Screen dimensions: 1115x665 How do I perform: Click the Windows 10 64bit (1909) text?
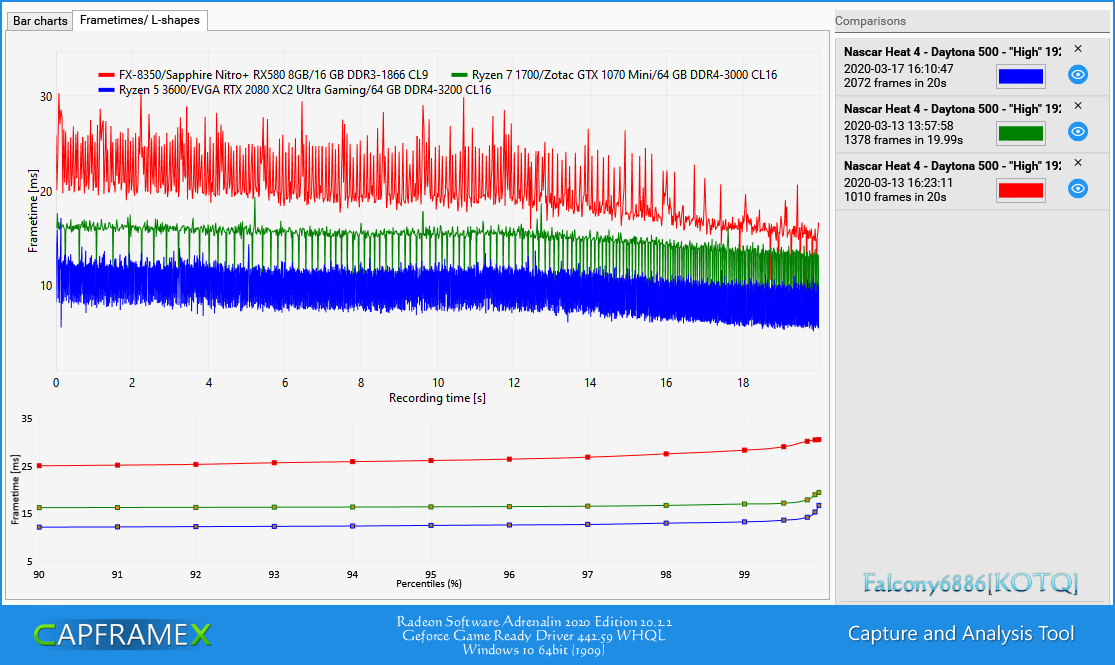pos(533,650)
